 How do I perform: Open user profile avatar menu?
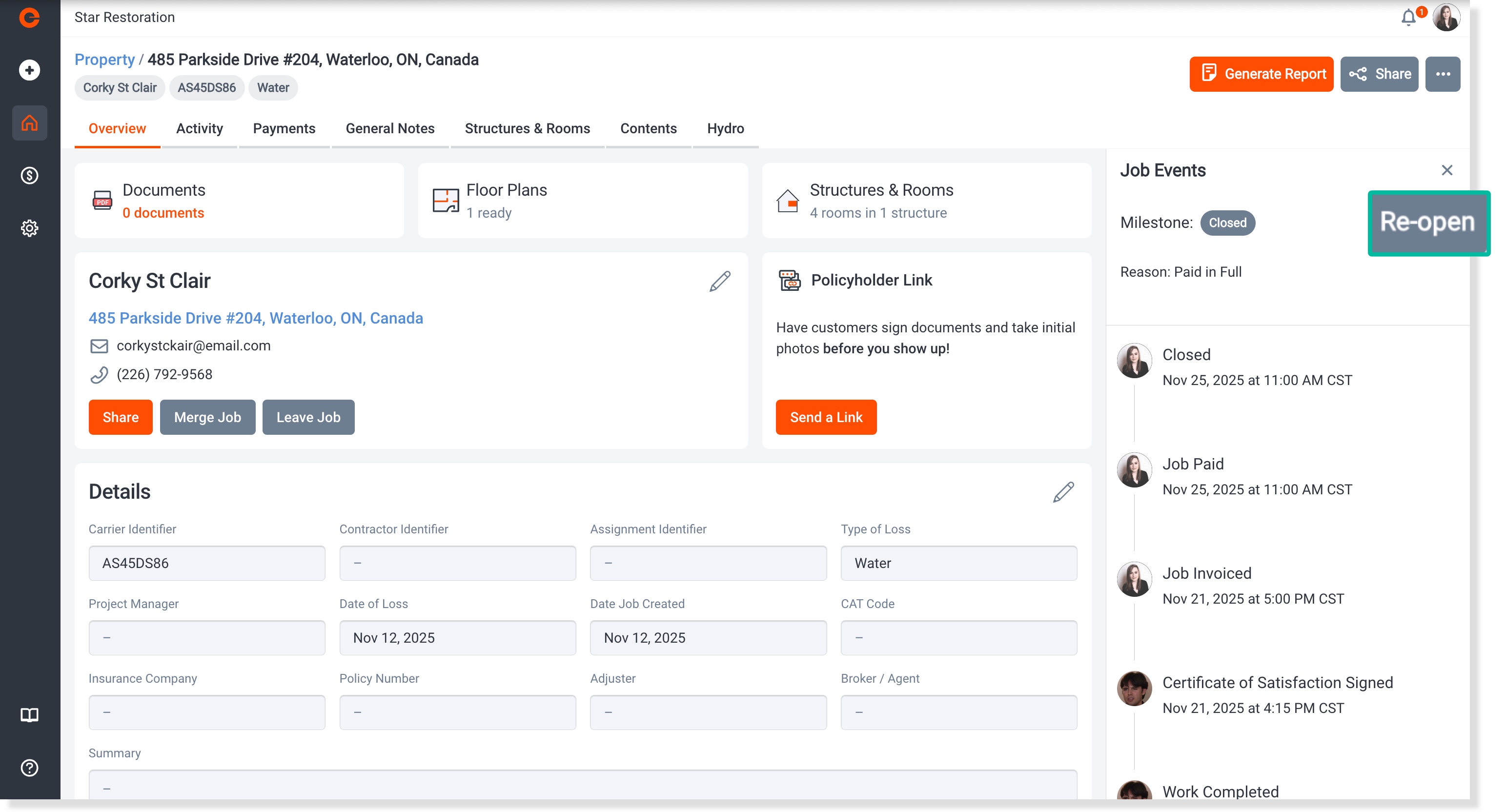click(1446, 18)
